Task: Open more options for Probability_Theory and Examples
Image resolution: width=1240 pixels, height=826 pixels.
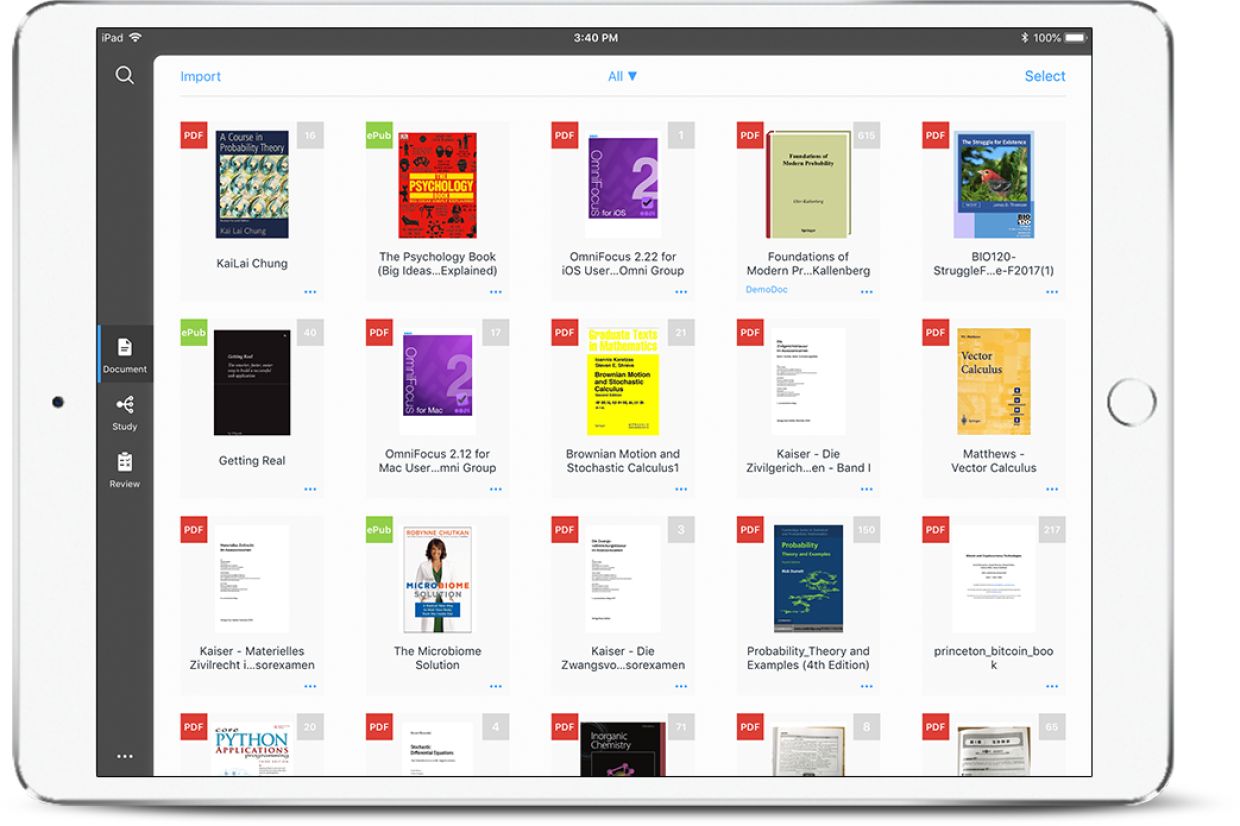Action: (866, 686)
